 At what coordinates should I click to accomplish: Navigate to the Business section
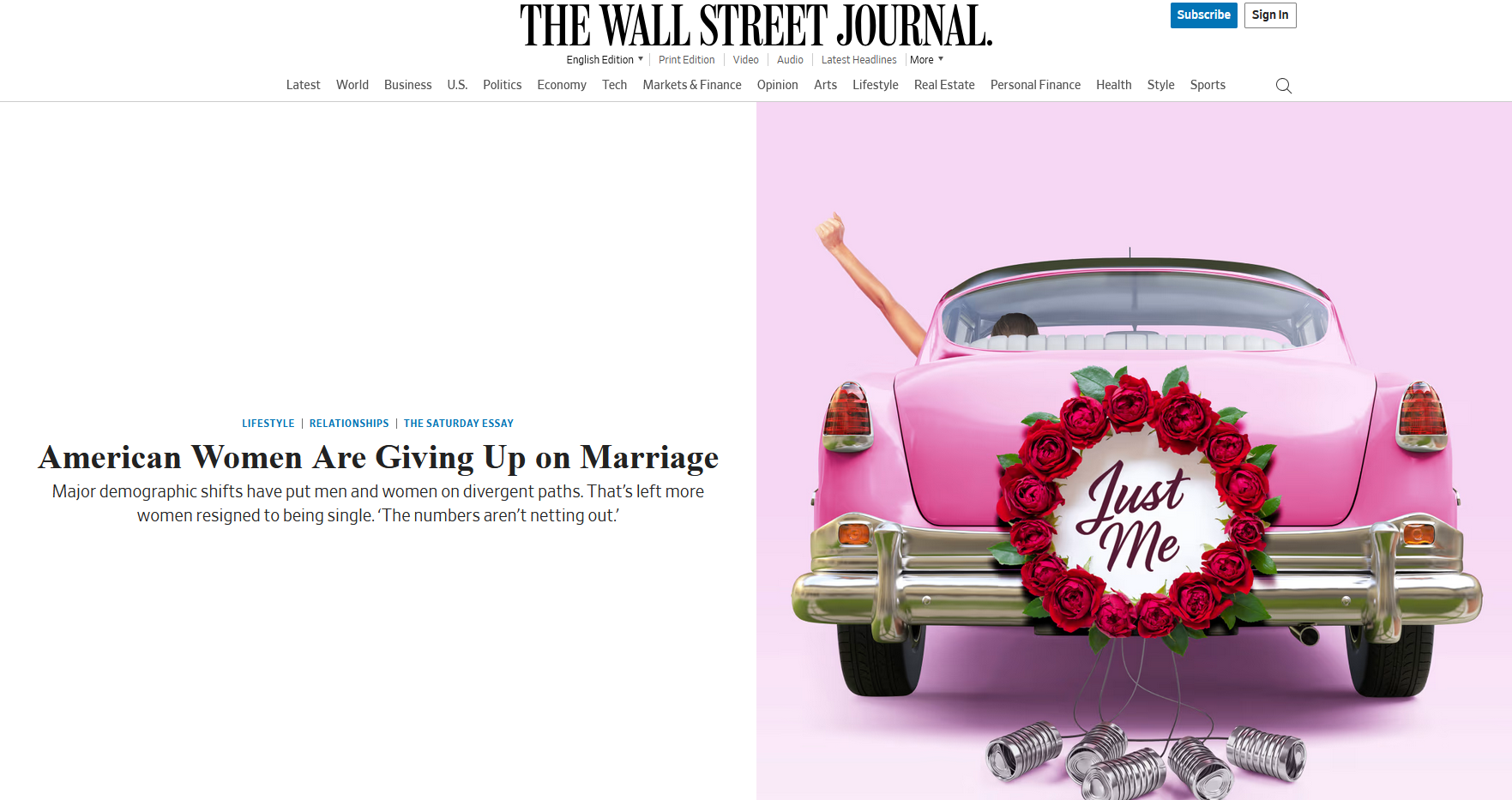point(408,85)
